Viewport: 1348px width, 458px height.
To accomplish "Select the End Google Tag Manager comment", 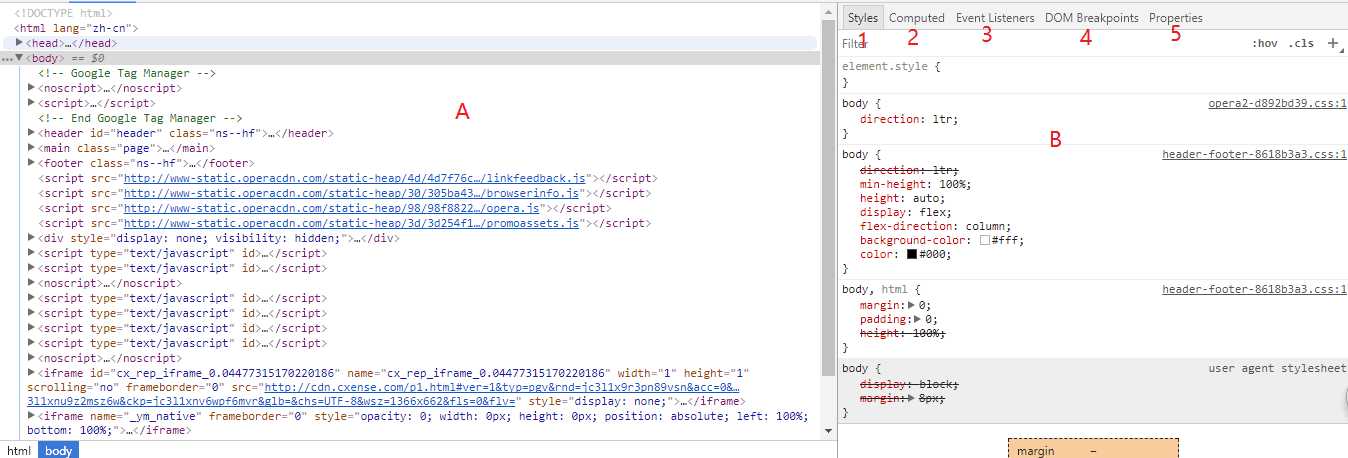I will click(x=140, y=118).
